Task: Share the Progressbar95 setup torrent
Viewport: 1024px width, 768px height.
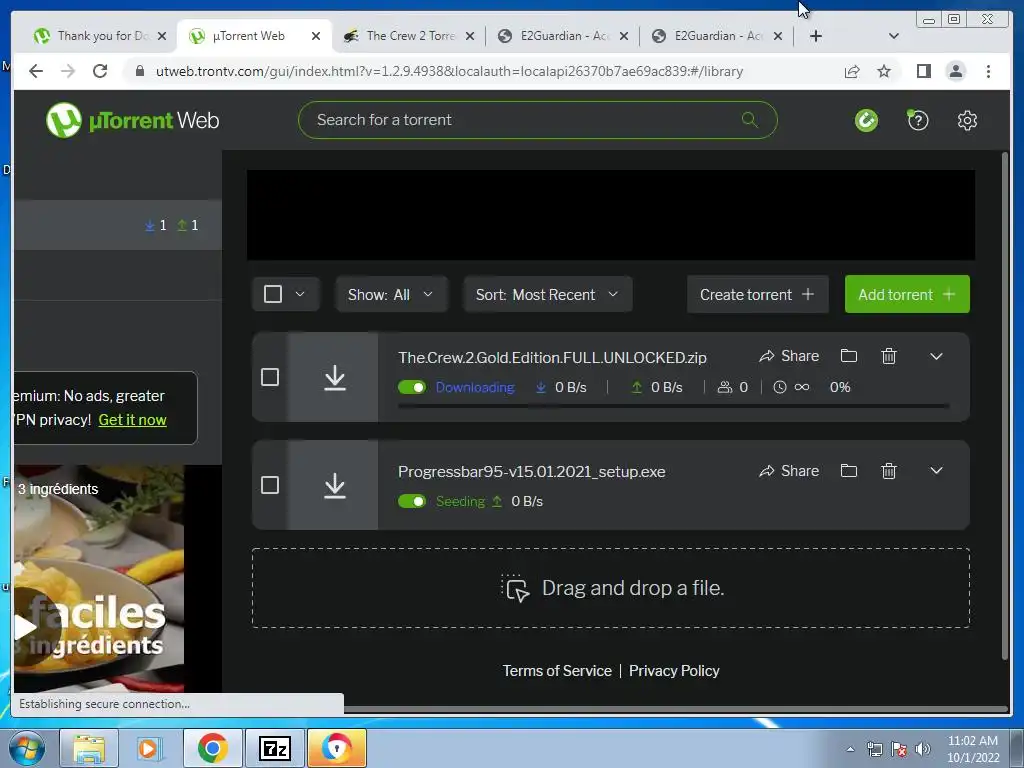Action: coord(789,471)
